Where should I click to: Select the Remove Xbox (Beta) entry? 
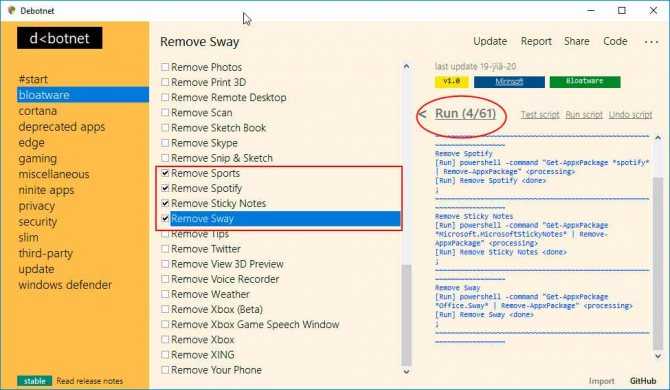(217, 309)
